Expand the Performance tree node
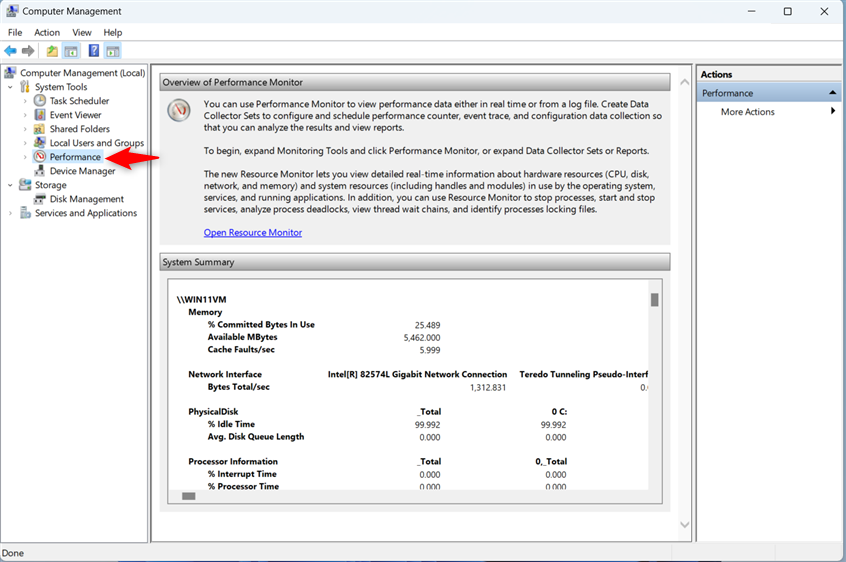This screenshot has width=846, height=562. pos(25,157)
